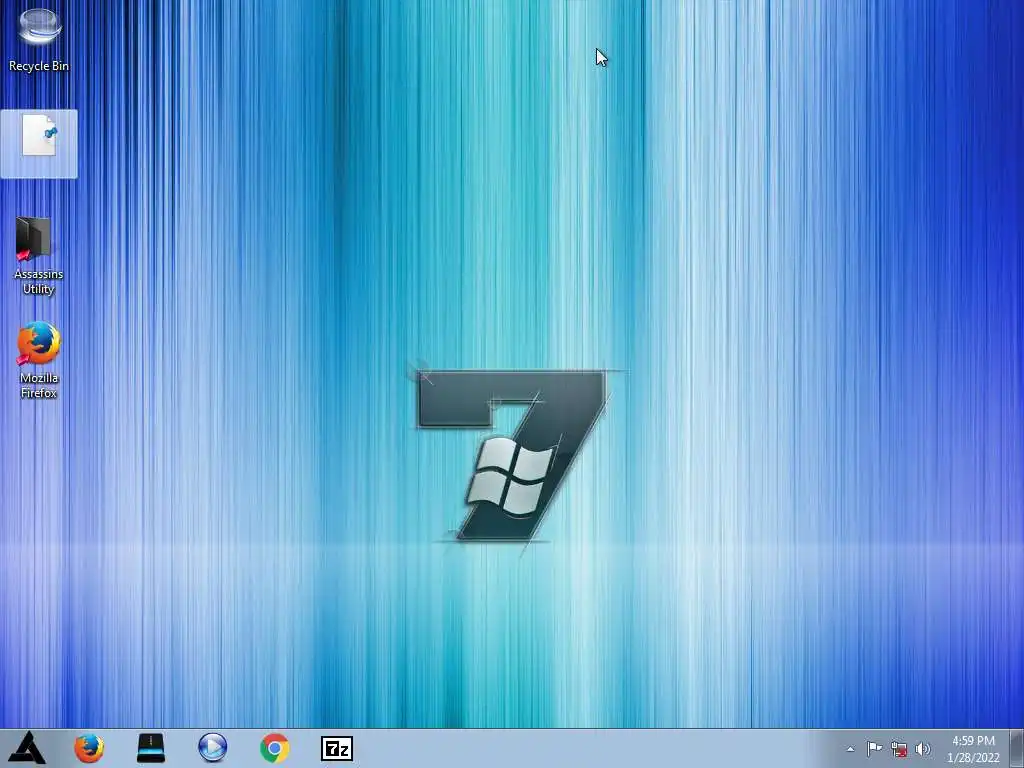Open the Start menu triangle logo button
This screenshot has height=768, width=1024.
(x=27, y=748)
